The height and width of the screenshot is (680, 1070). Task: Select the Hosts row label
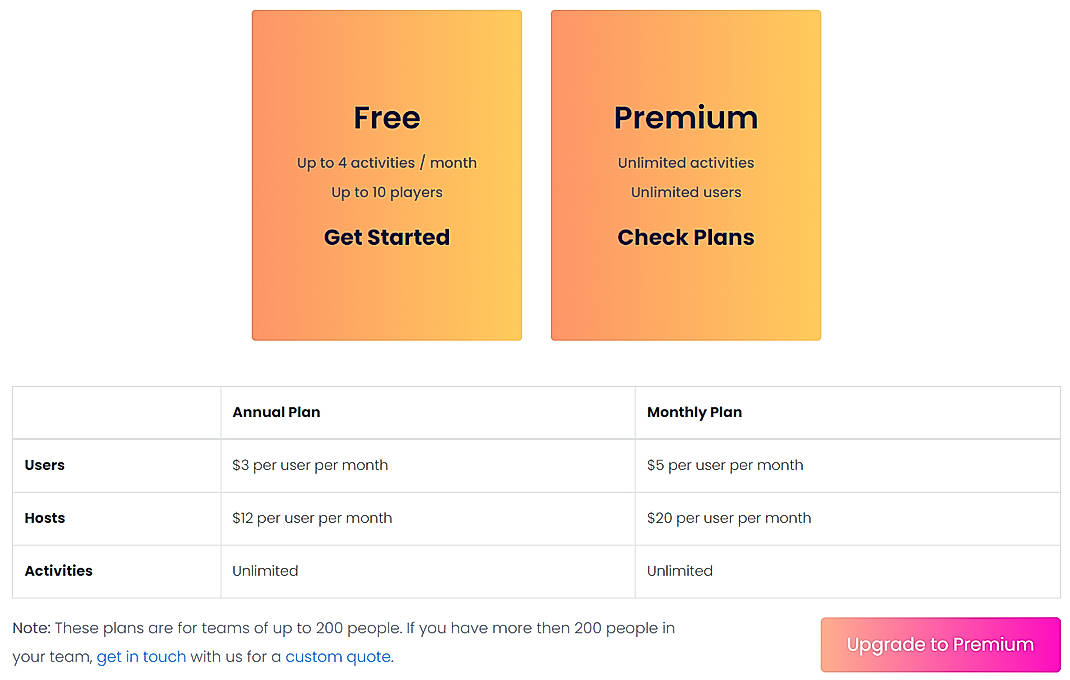pos(44,518)
